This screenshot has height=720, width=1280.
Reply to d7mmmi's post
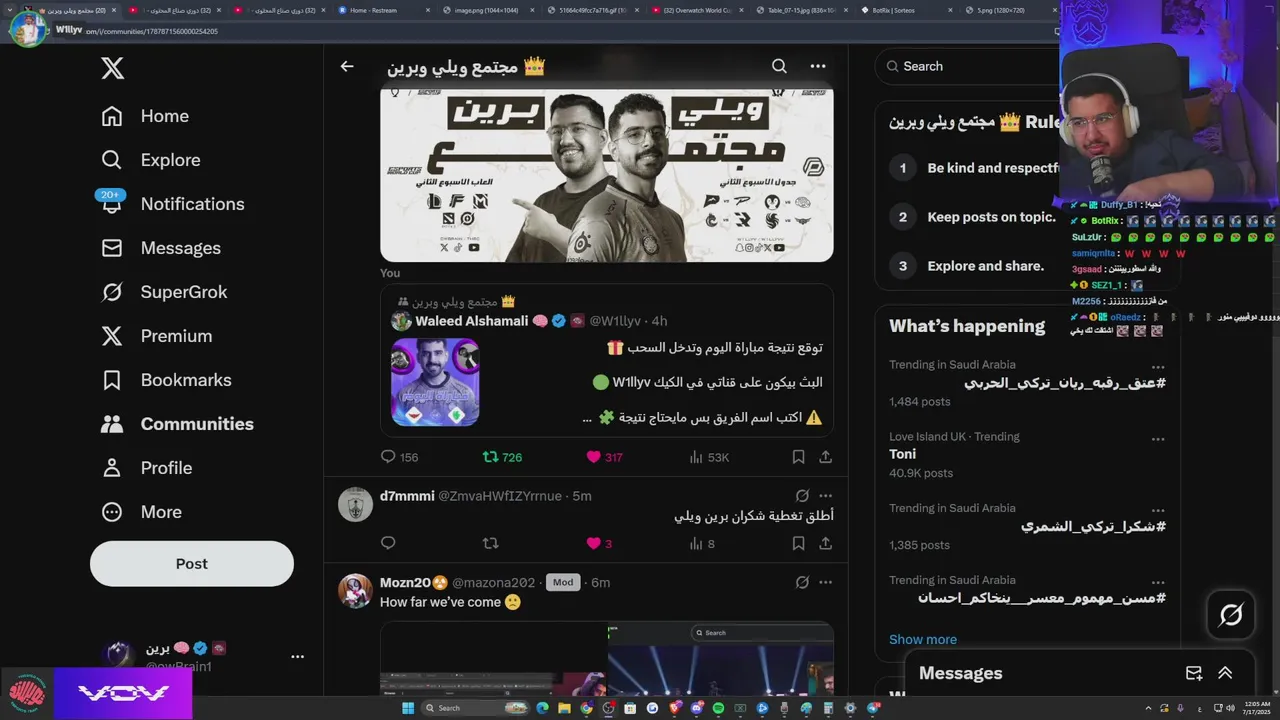(388, 543)
